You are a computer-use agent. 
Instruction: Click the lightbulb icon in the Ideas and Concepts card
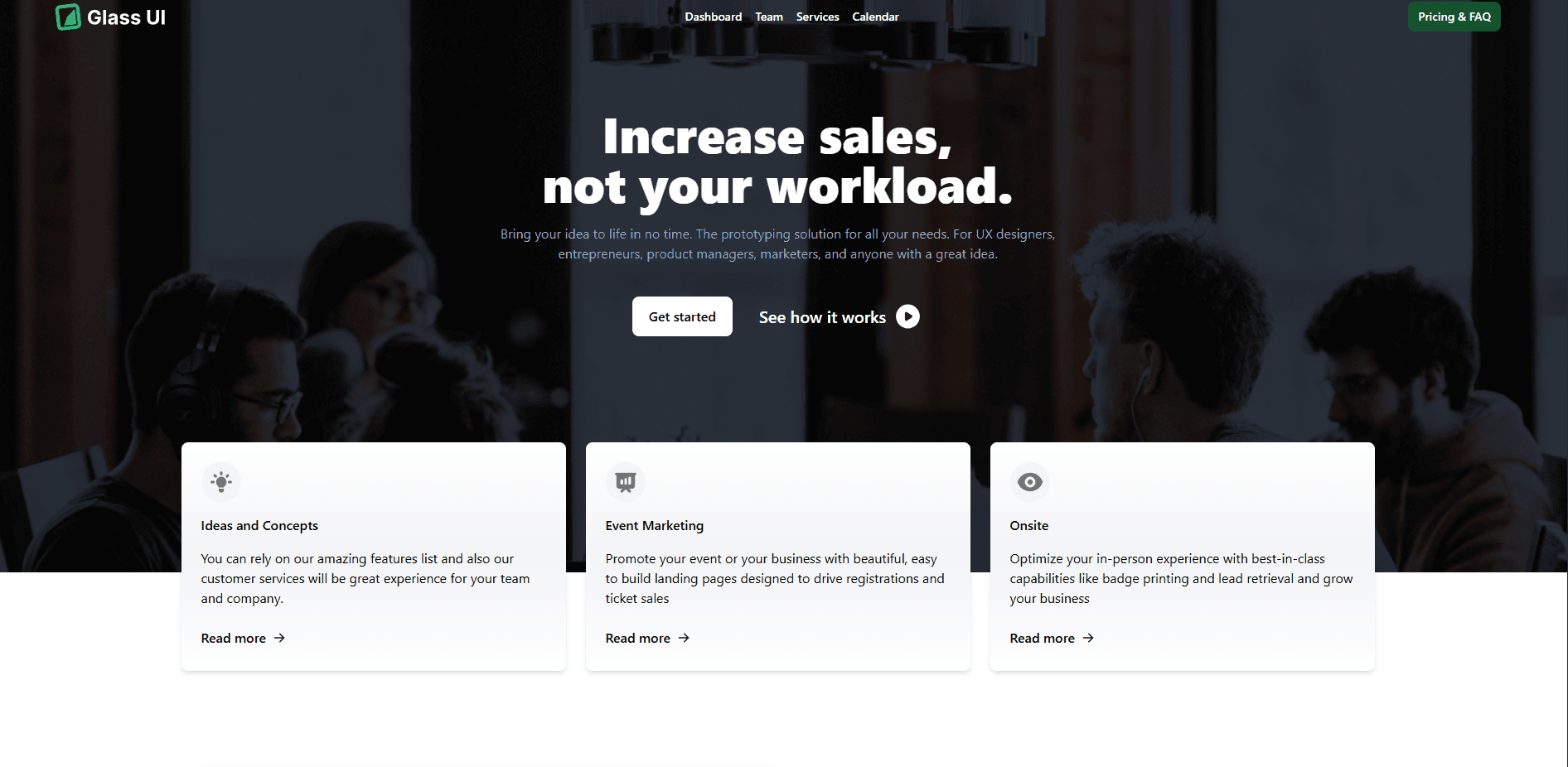(x=221, y=482)
